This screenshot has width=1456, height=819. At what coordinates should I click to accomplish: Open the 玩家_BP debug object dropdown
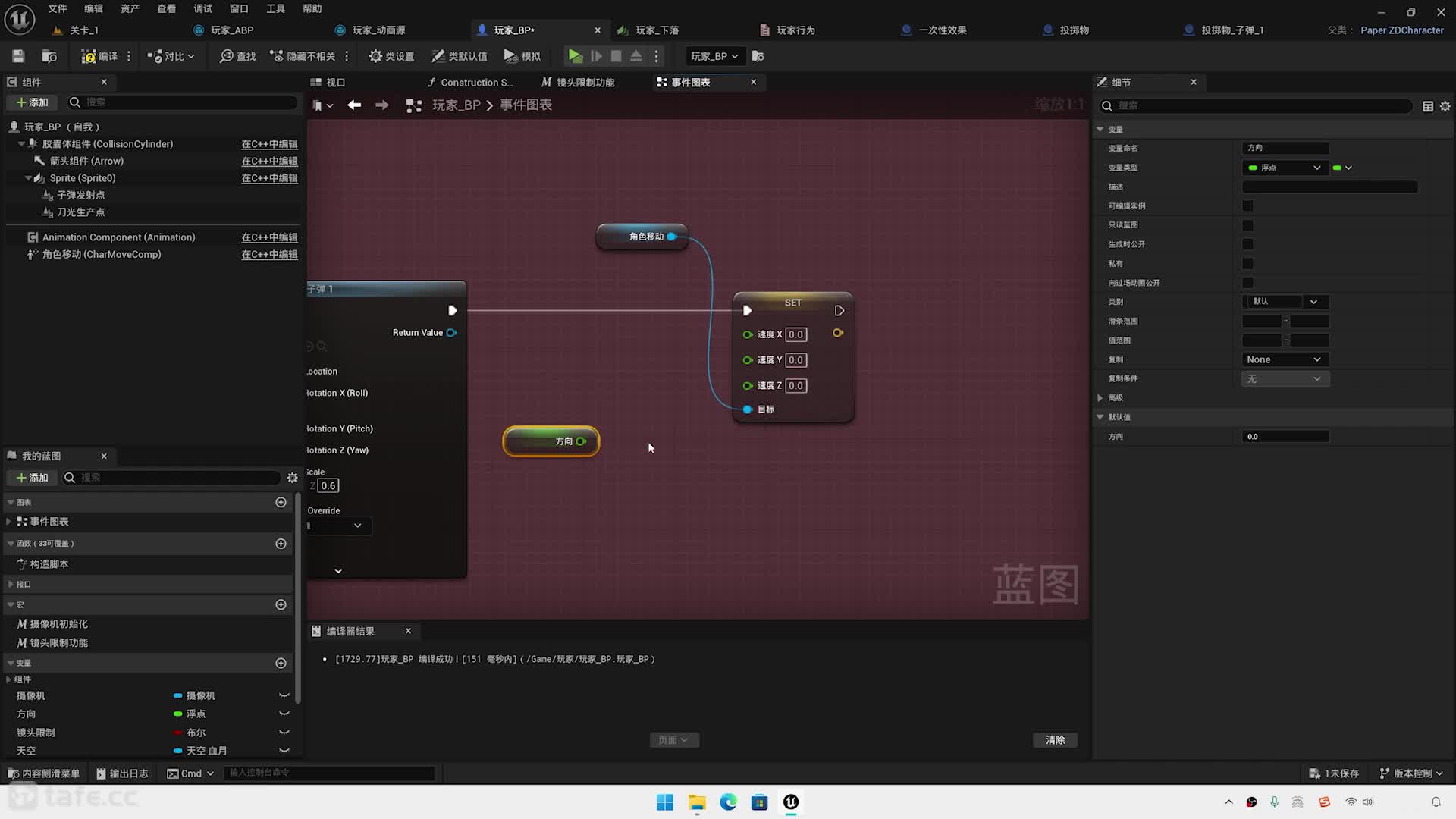[714, 56]
